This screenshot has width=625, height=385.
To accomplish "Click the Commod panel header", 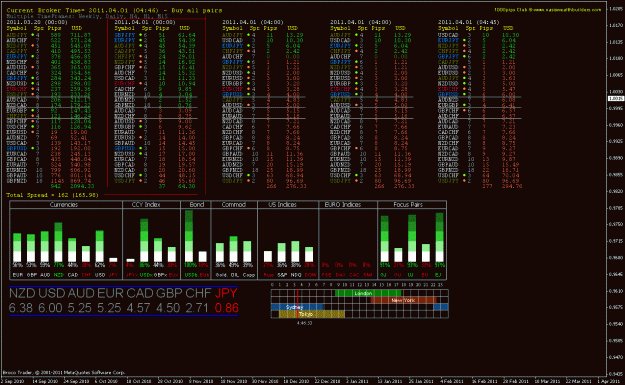I will click(x=234, y=204).
